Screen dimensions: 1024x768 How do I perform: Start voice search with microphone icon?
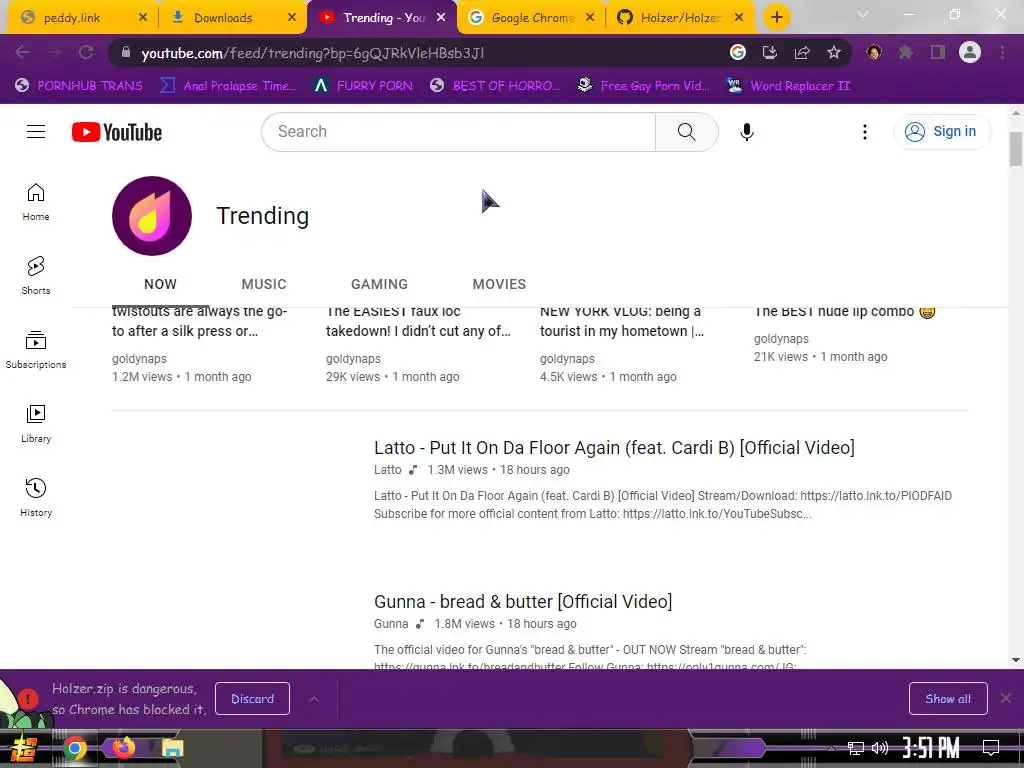click(x=746, y=132)
